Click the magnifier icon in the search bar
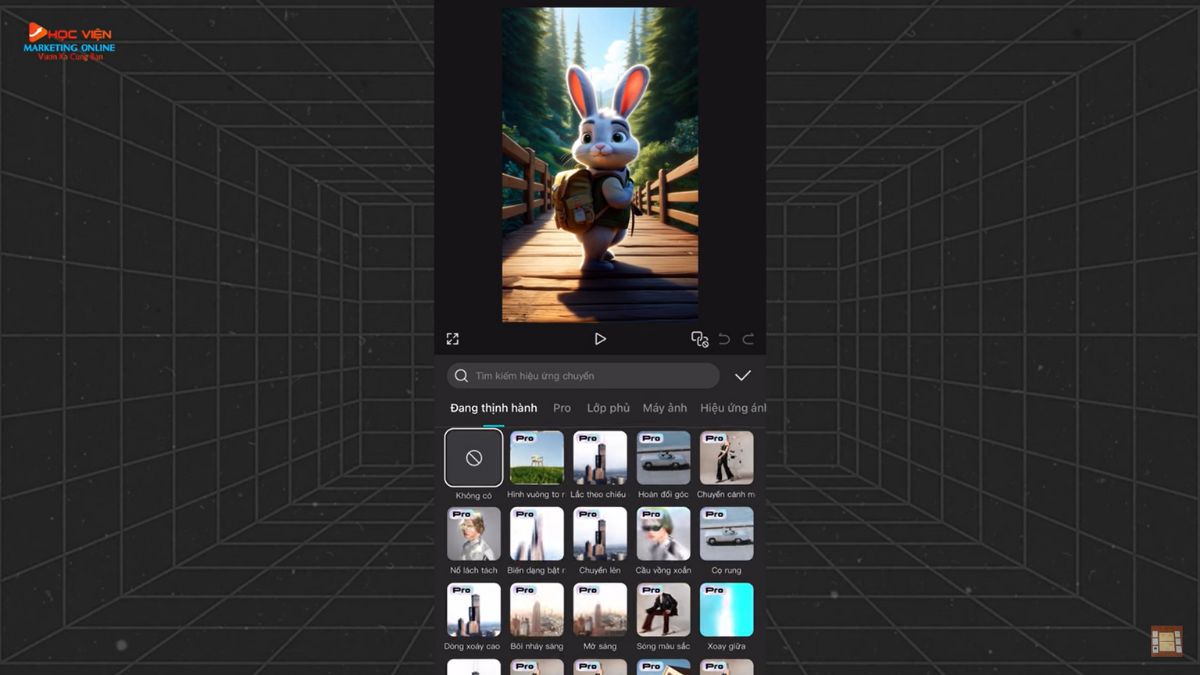Screen dimensions: 1200x675 point(461,376)
